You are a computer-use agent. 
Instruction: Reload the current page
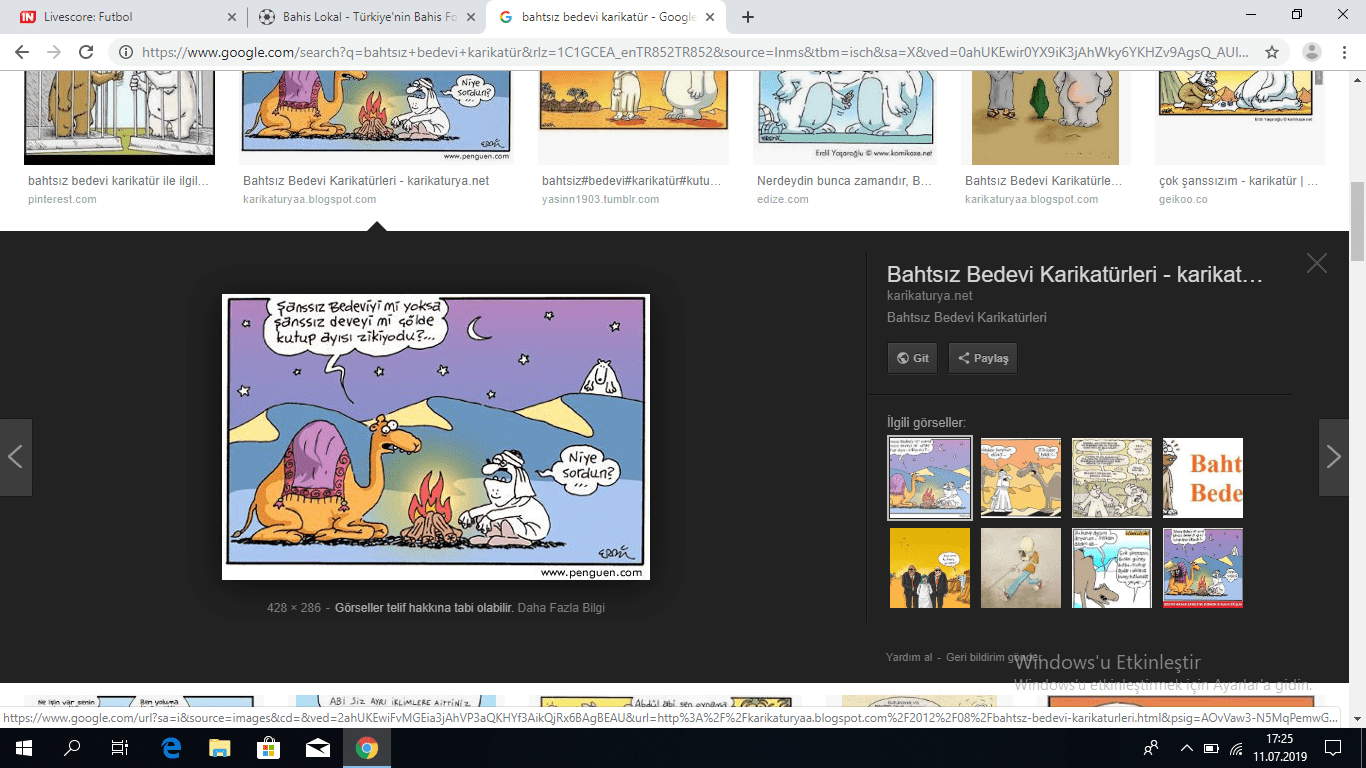click(x=86, y=52)
